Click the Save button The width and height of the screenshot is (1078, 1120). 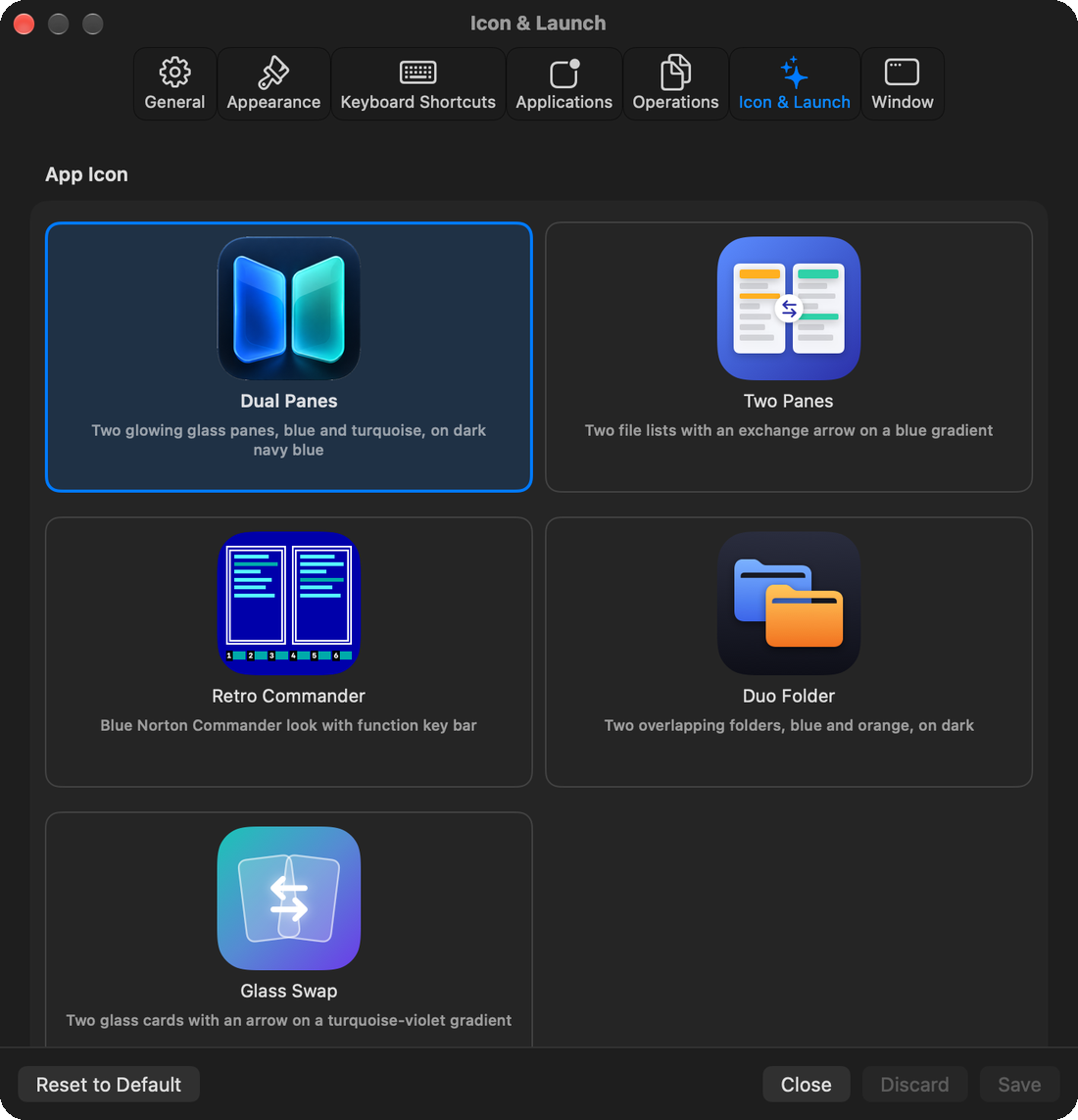1019,1085
